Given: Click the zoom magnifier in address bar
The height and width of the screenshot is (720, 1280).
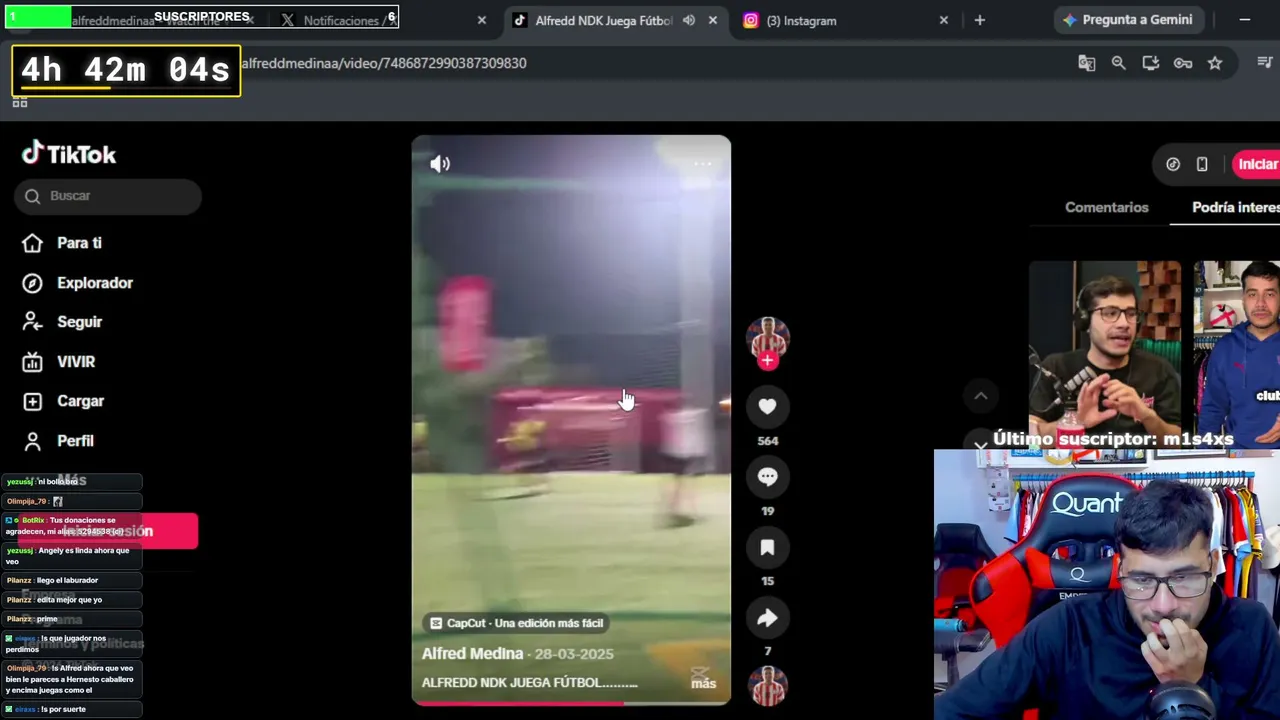Looking at the screenshot, I should coord(1118,63).
